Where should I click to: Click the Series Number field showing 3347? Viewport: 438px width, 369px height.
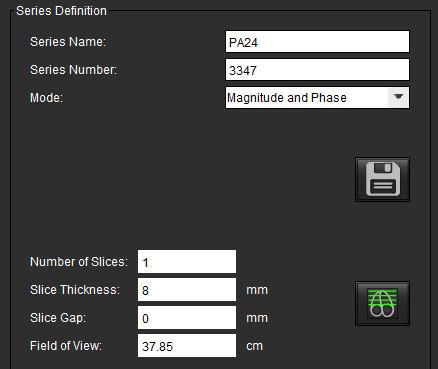tap(317, 70)
